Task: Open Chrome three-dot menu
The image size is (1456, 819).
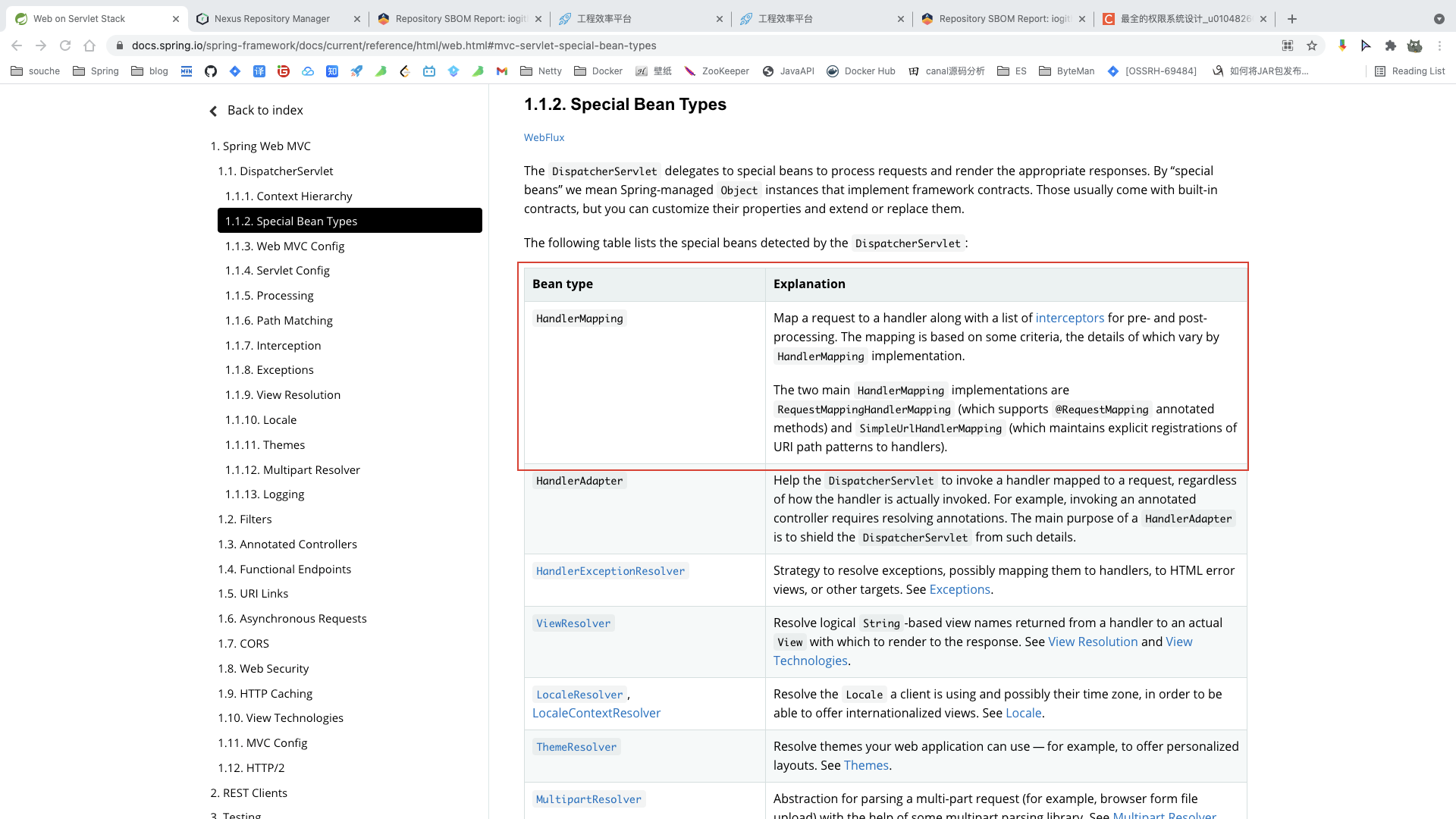Action: click(x=1439, y=45)
